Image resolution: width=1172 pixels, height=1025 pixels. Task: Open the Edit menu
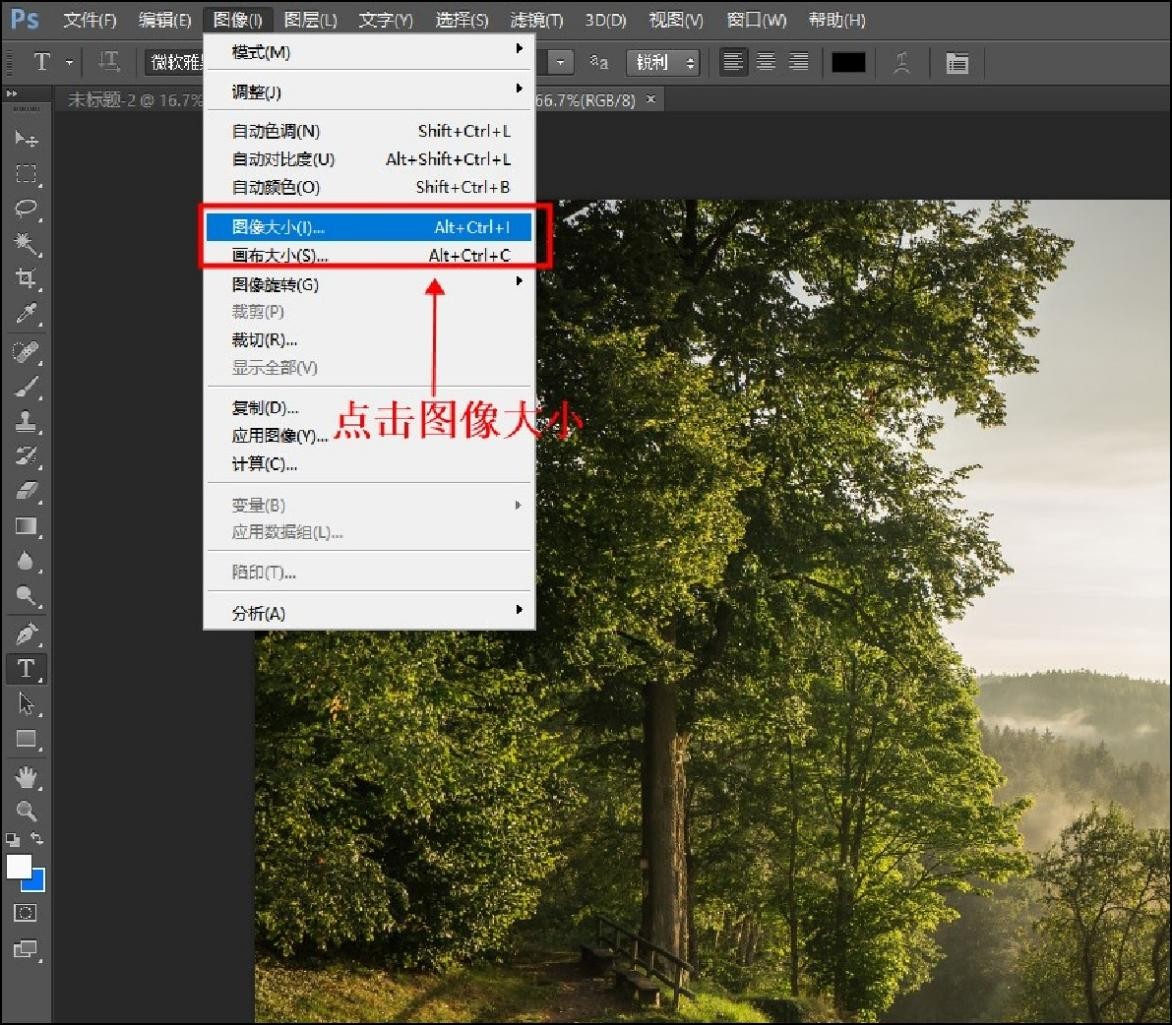pos(164,20)
